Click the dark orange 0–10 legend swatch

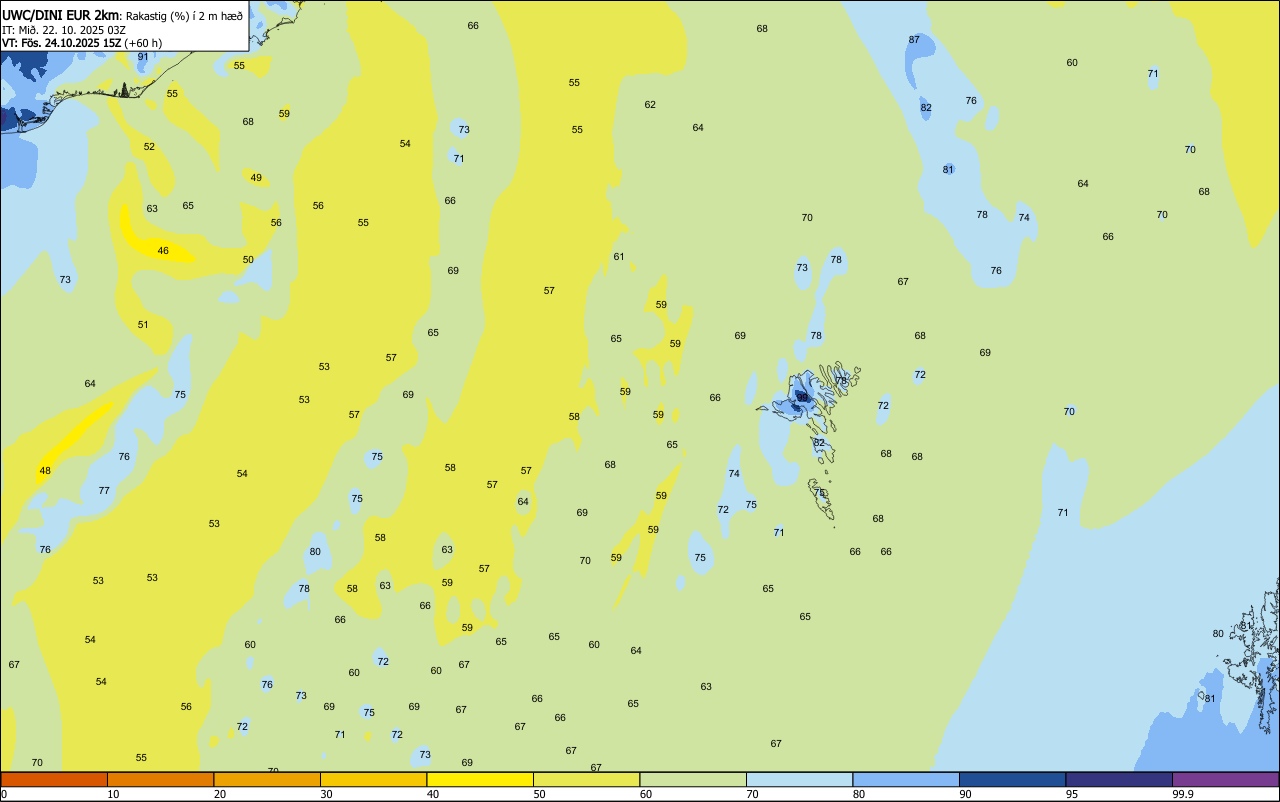[x=54, y=779]
